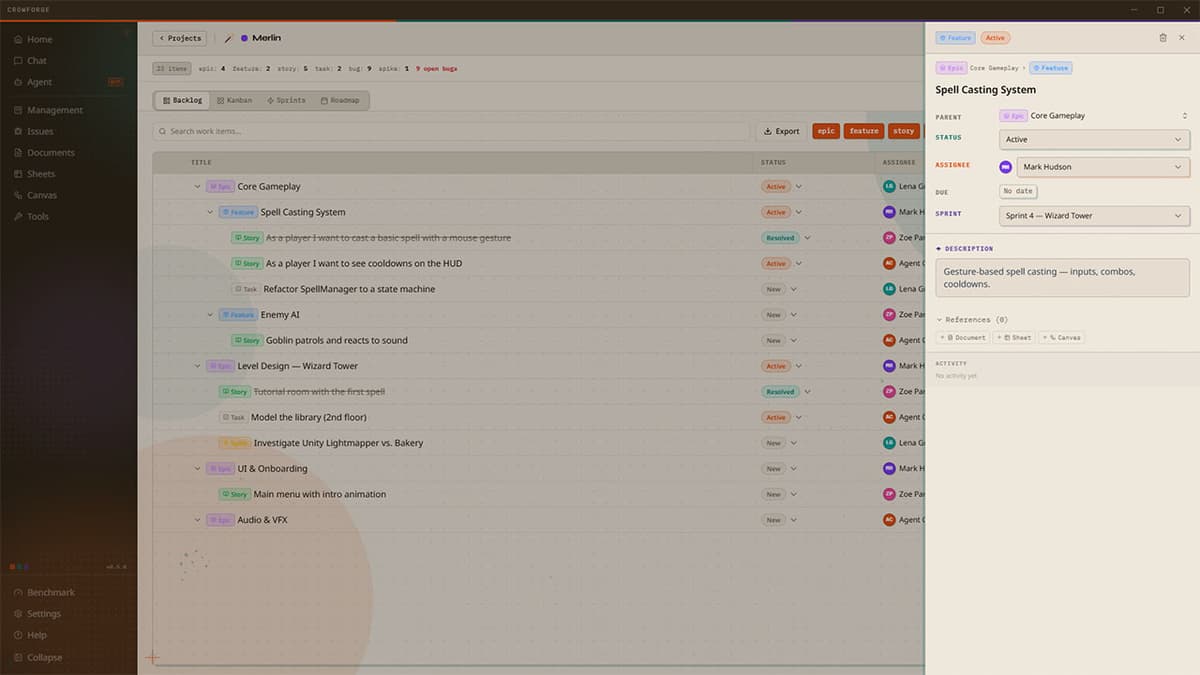Open the Assignee dropdown Mark Hudson
Screen dimensions: 1200x675
click(1103, 167)
